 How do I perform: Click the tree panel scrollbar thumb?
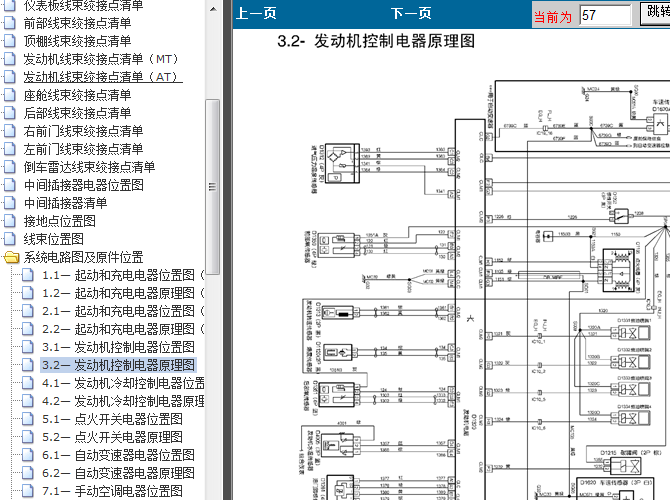[212, 187]
